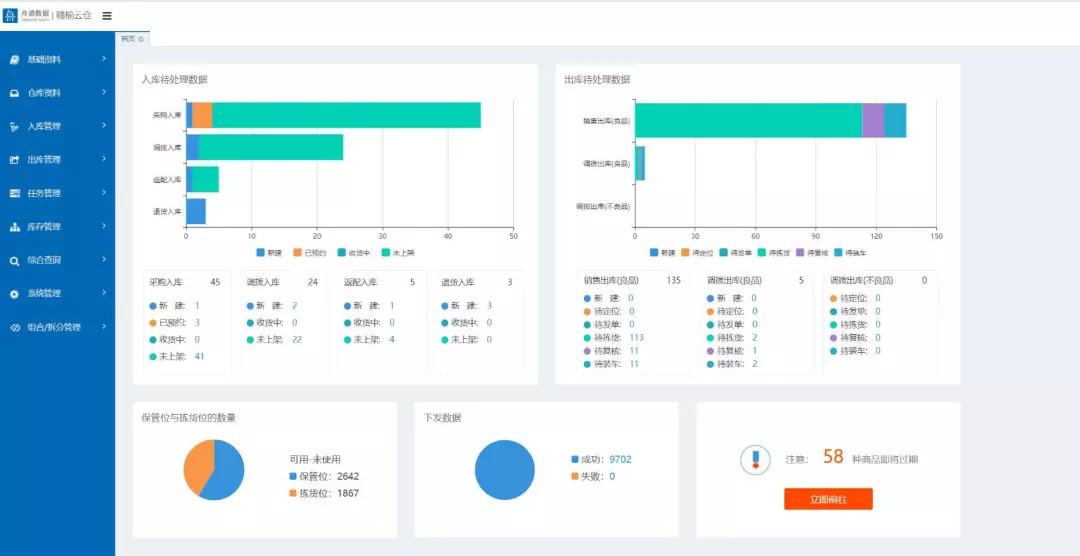Expand the 组合/拆分管理 menu arrow
This screenshot has height=556, width=1080.
pyautogui.click(x=104, y=326)
